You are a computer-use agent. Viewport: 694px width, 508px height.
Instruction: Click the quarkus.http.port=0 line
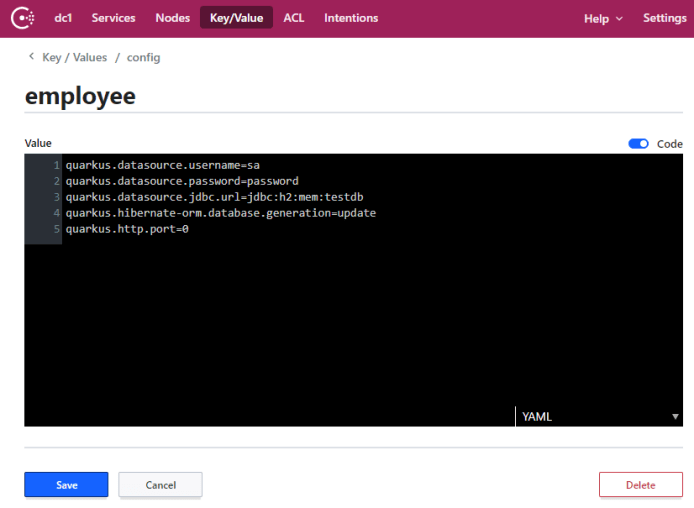(127, 229)
